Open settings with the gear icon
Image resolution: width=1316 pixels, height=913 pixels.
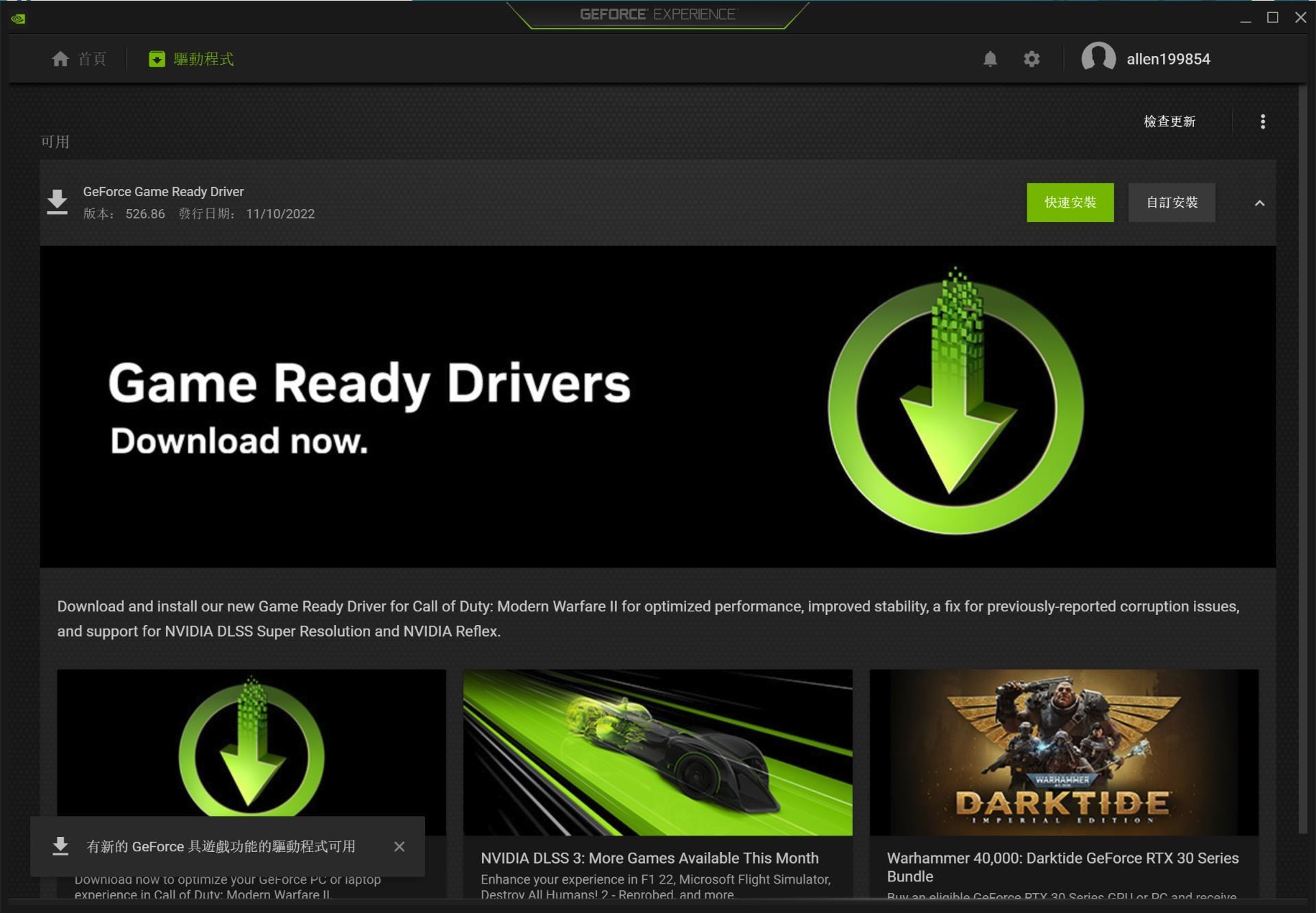click(1031, 59)
